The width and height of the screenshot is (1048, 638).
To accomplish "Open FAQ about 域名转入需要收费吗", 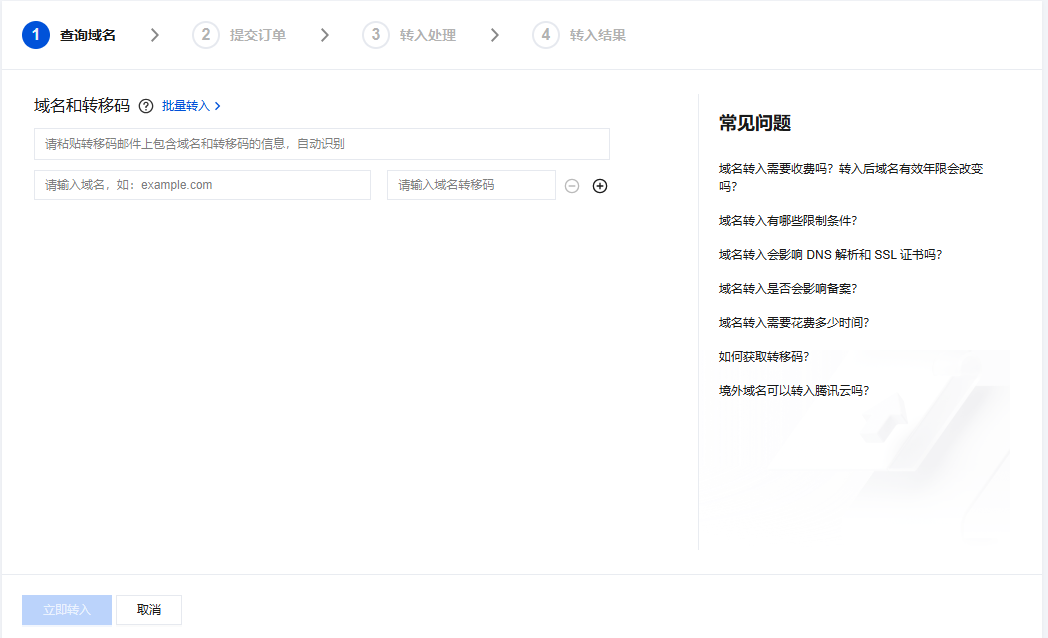I will pyautogui.click(x=857, y=177).
